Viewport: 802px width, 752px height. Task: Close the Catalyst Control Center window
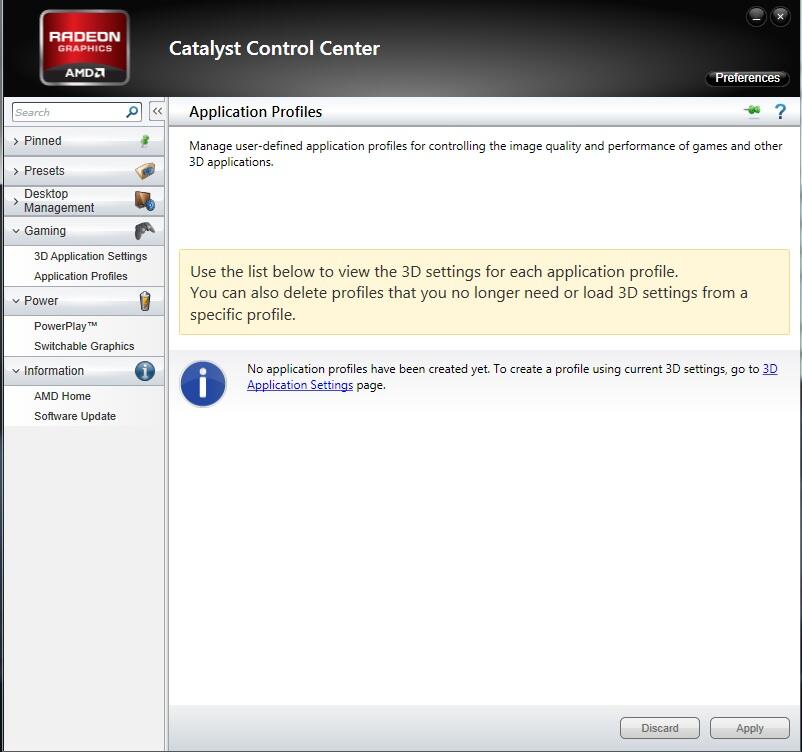[x=781, y=16]
